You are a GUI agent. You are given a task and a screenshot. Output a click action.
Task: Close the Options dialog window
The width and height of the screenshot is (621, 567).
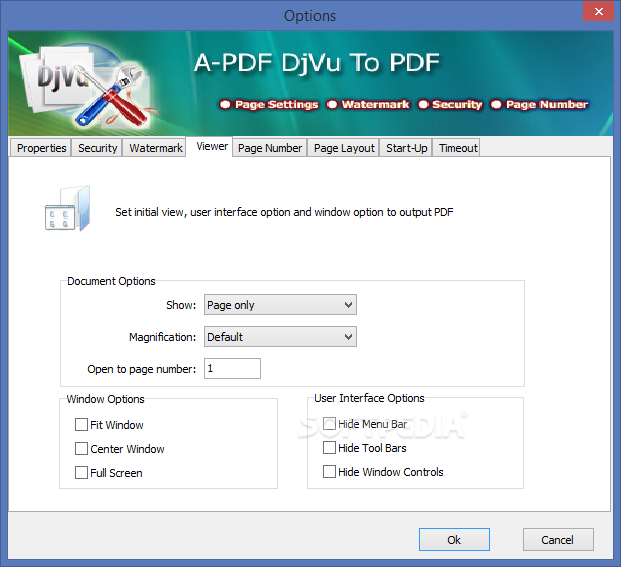click(x=598, y=11)
